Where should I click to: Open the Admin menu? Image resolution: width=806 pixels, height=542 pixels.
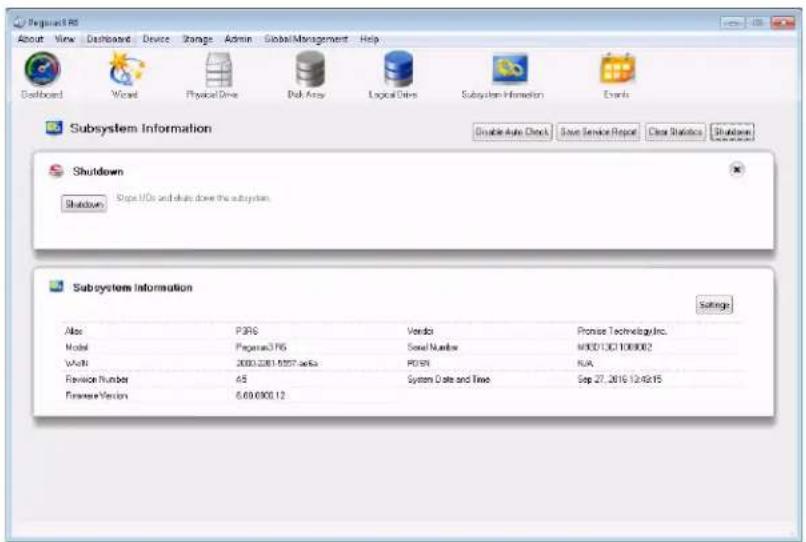[239, 39]
